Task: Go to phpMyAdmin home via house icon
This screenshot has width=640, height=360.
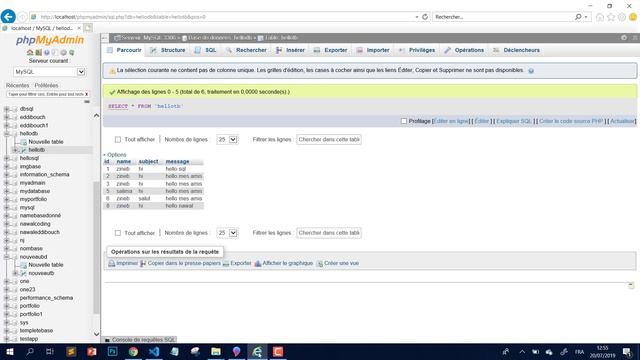Action: [30, 53]
